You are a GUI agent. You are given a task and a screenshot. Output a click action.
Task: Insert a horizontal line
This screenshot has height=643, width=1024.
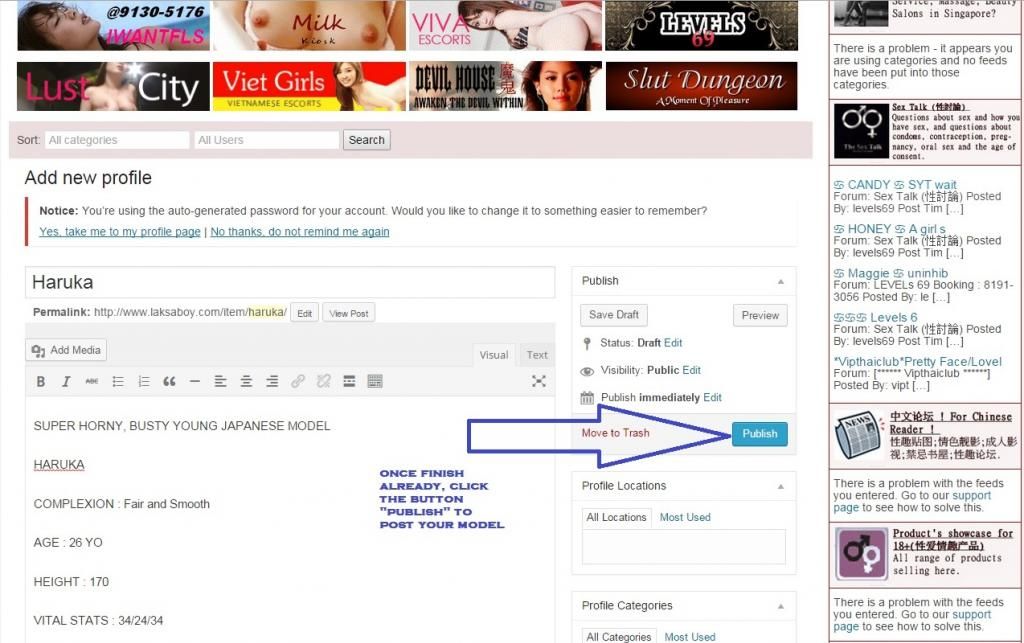(x=195, y=381)
